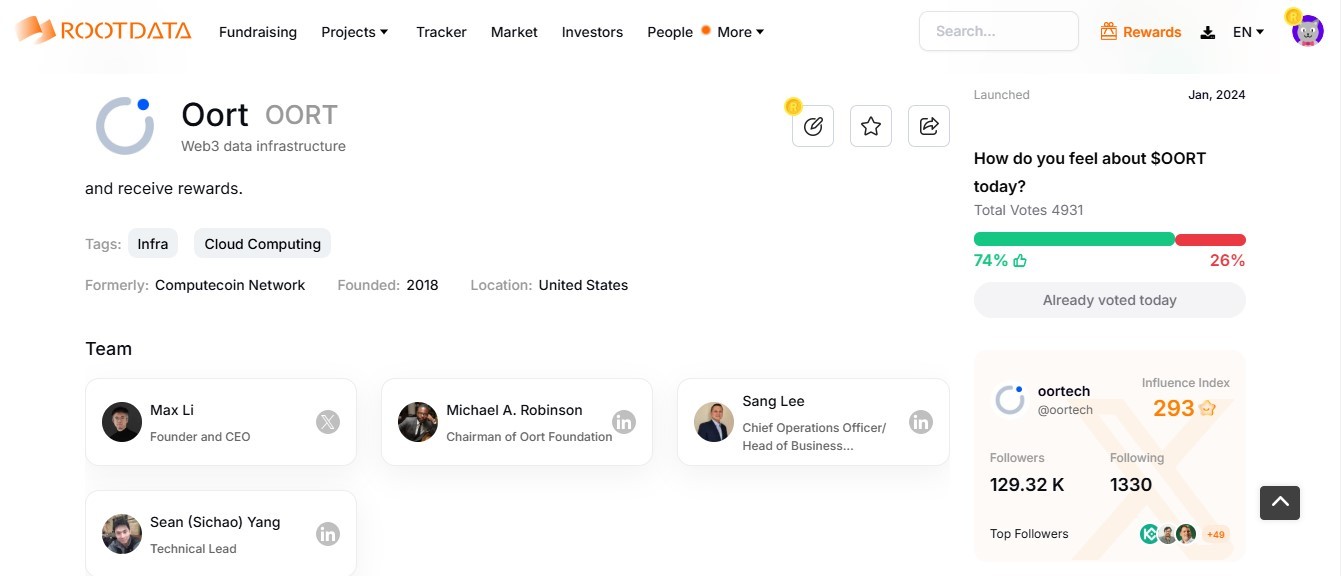This screenshot has width=1341, height=576.
Task: Select the Cloud Computing tag
Action: [x=263, y=244]
